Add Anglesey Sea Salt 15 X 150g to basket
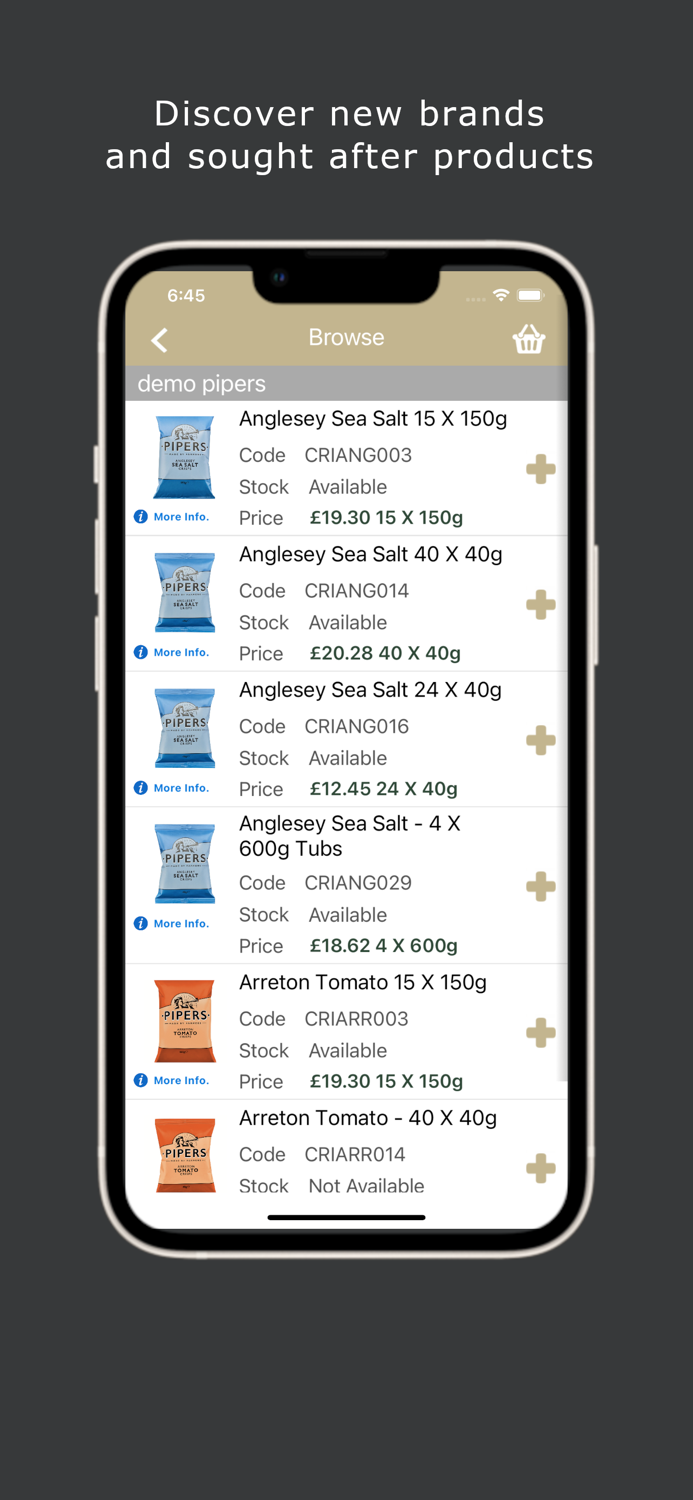The height and width of the screenshot is (1500, 693). click(540, 468)
